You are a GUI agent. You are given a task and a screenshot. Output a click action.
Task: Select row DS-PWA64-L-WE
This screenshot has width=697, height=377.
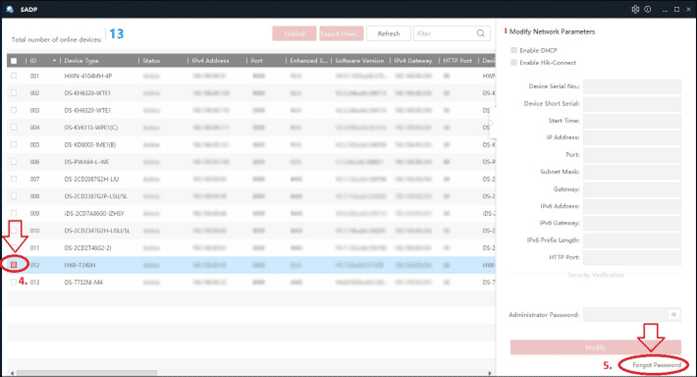tap(251, 162)
